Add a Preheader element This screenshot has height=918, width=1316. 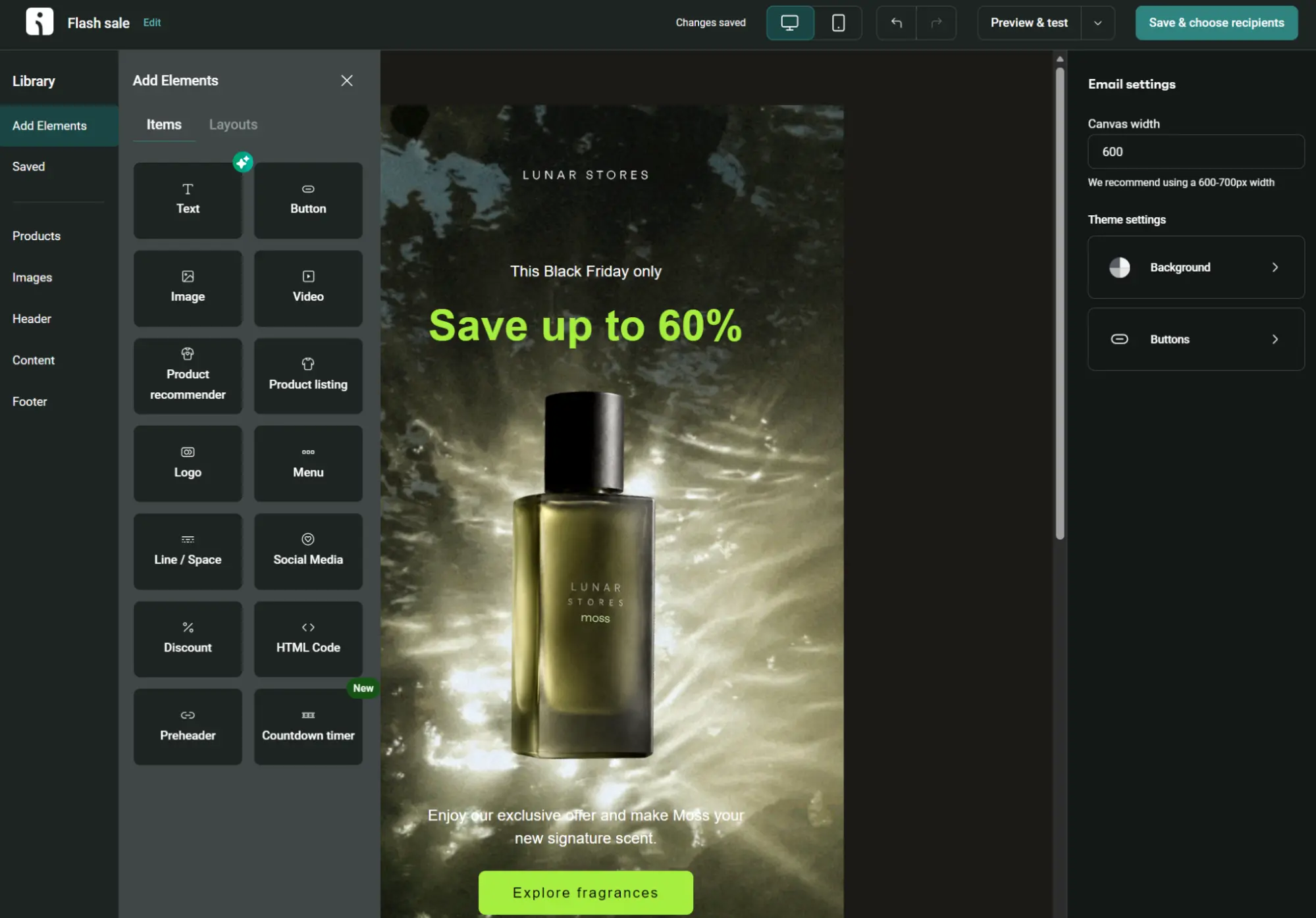pyautogui.click(x=188, y=727)
